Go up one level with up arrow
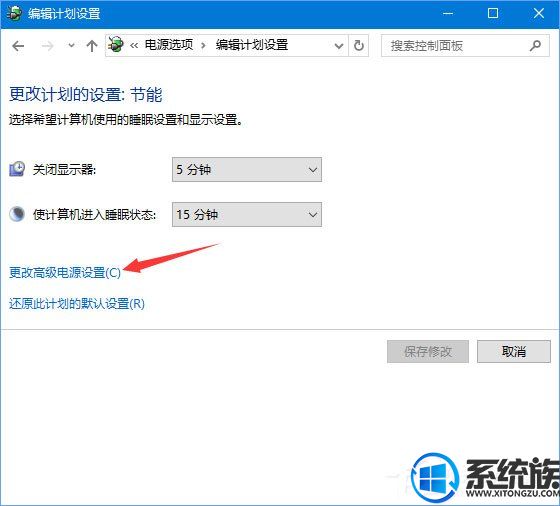This screenshot has width=560, height=506. click(x=92, y=46)
